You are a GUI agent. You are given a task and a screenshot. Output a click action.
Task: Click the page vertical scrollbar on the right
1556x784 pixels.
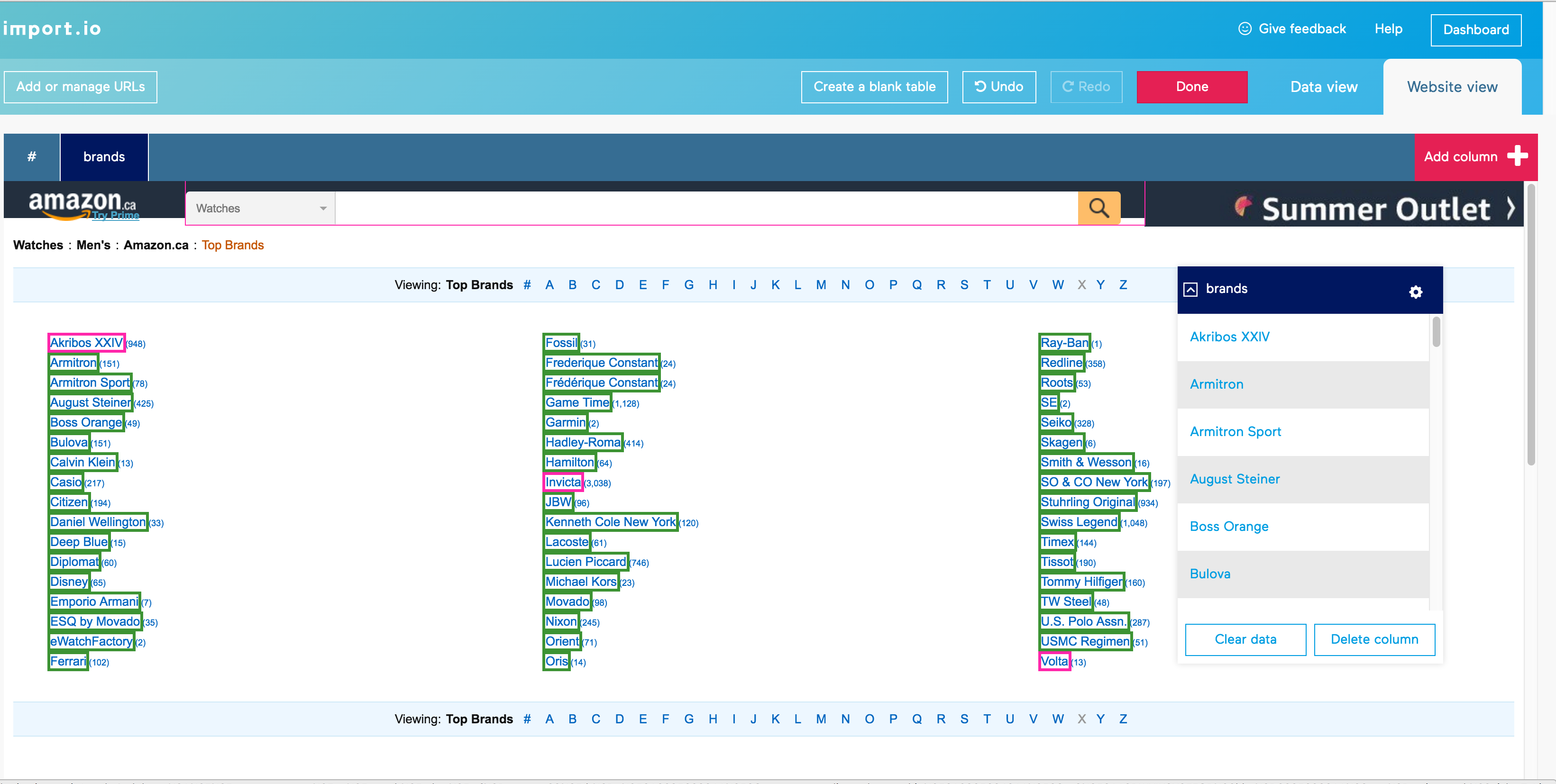click(x=1530, y=326)
